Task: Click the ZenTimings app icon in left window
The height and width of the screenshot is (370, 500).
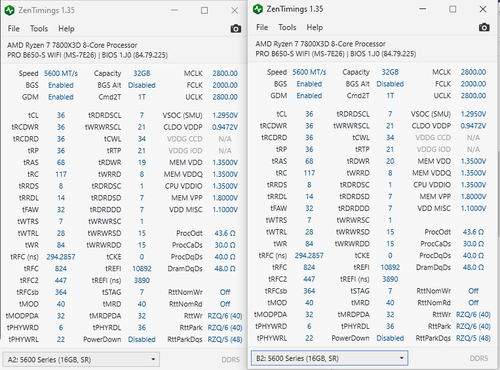Action: 10,10
